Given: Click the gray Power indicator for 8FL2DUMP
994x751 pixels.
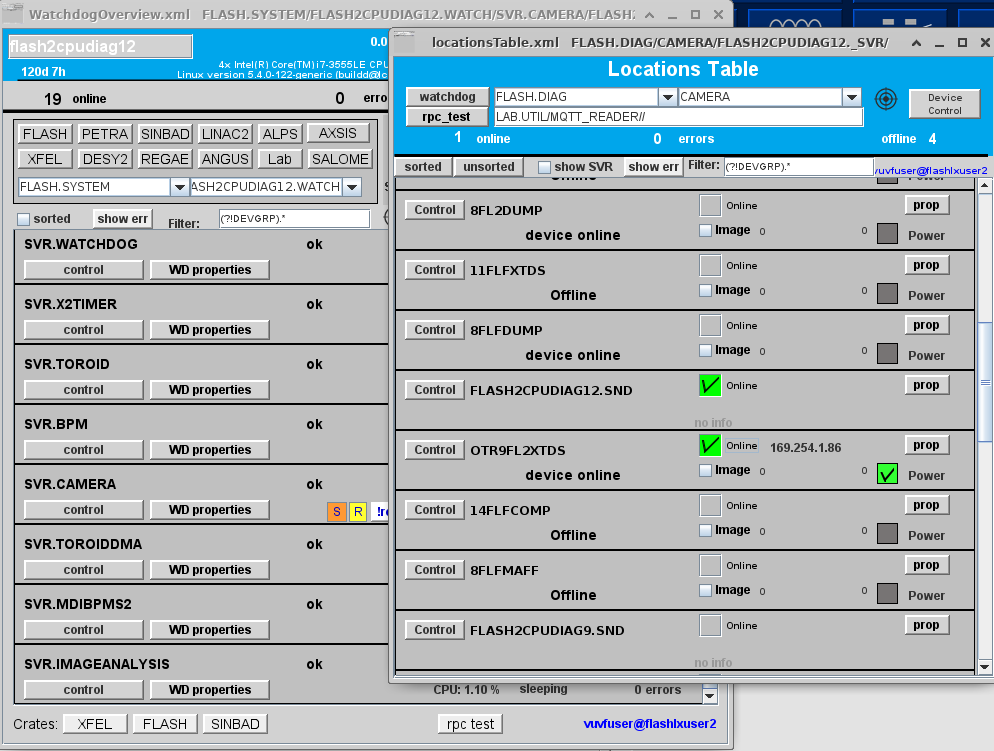Looking at the screenshot, I should coord(886,233).
